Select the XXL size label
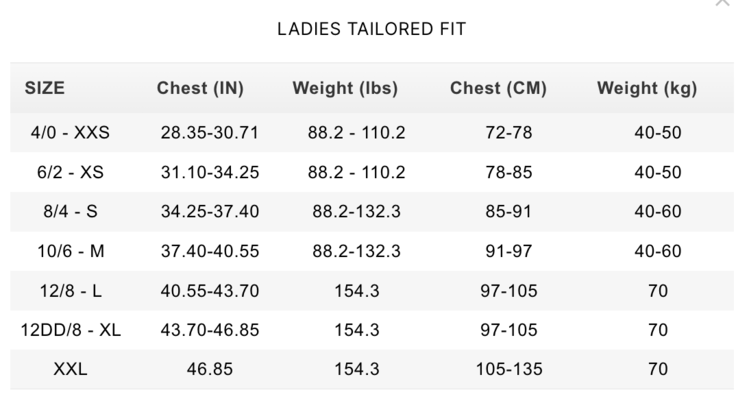Screen dimensions: 749x401 coord(70,369)
